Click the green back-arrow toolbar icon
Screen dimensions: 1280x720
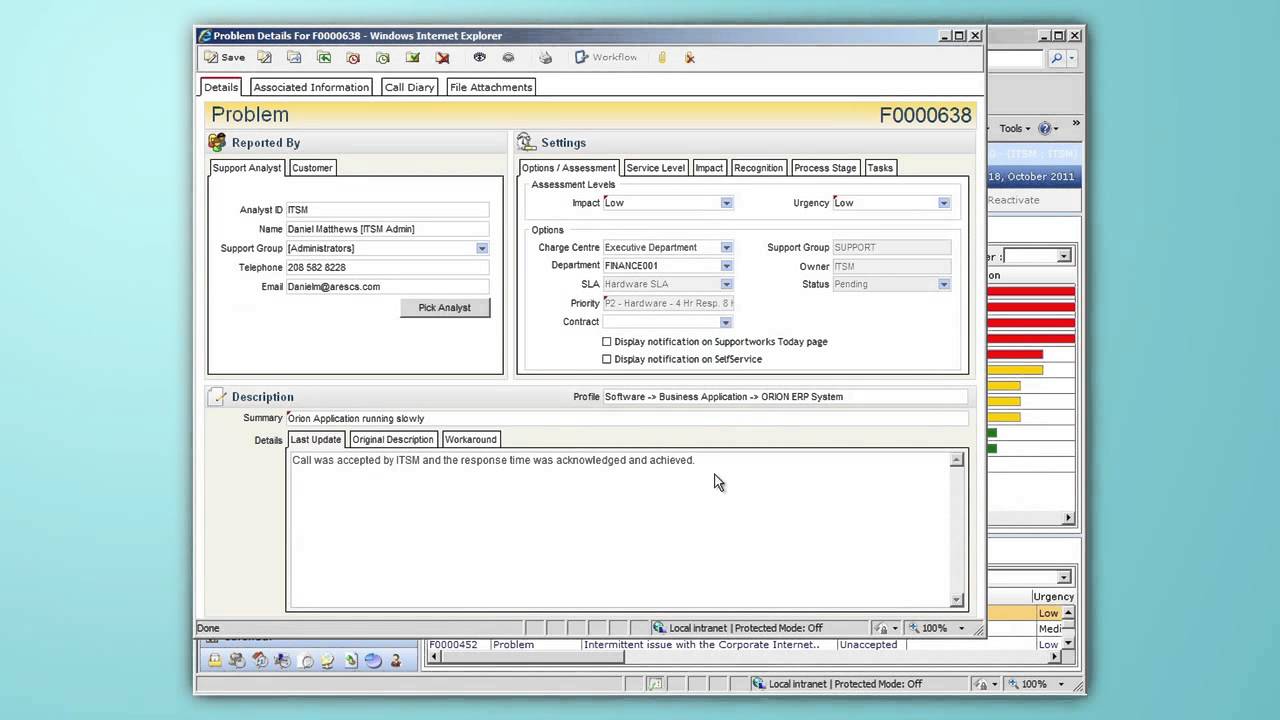324,58
